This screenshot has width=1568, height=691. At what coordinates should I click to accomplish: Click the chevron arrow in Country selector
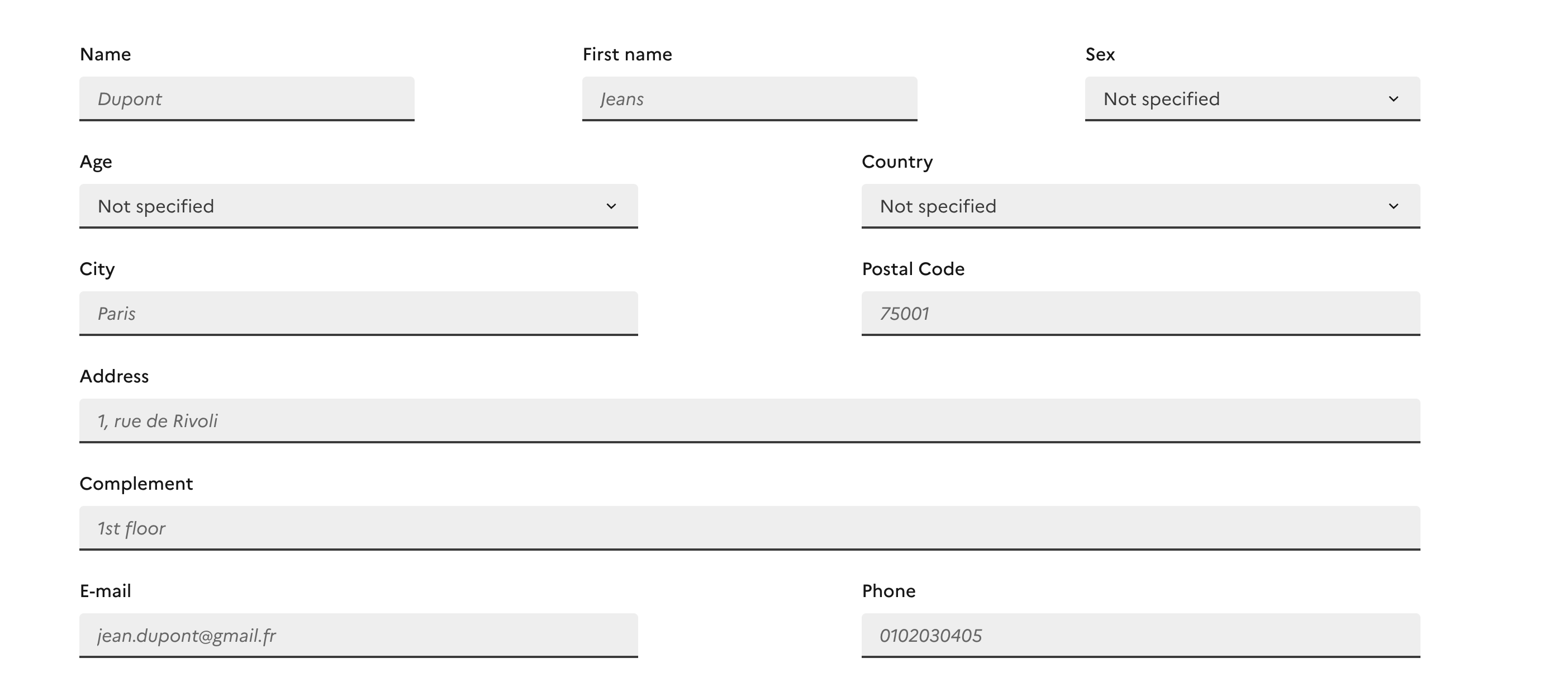point(1393,206)
